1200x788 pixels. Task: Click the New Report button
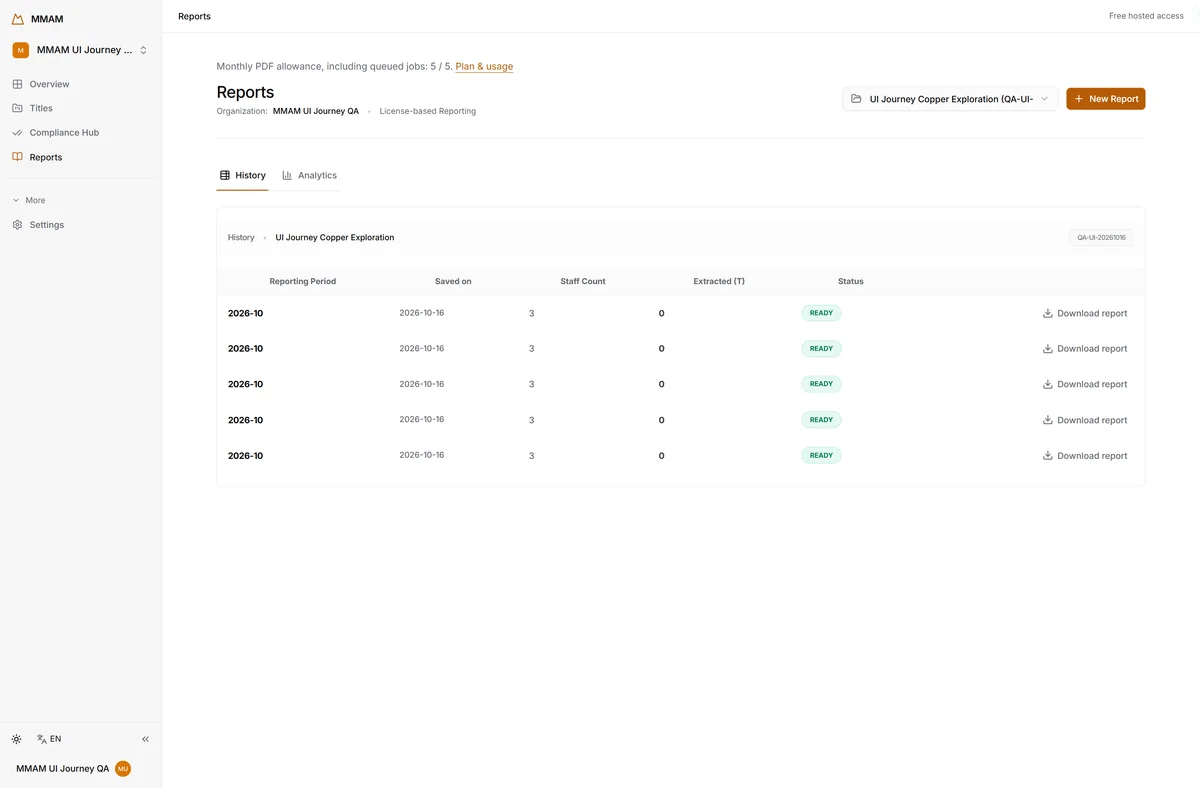(x=1106, y=99)
